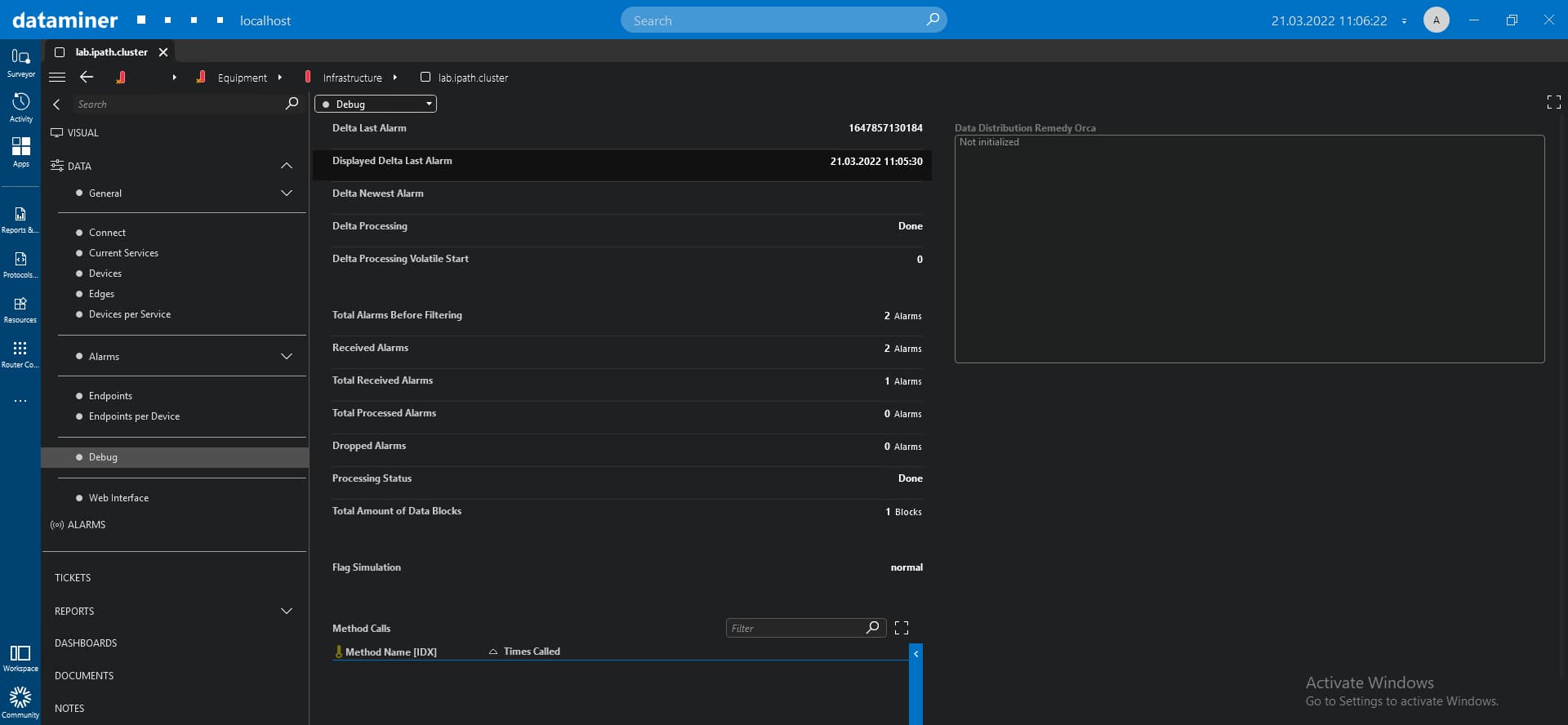The width and height of the screenshot is (1568, 725).
Task: Open the more options ellipsis in sidebar
Action: 20,401
